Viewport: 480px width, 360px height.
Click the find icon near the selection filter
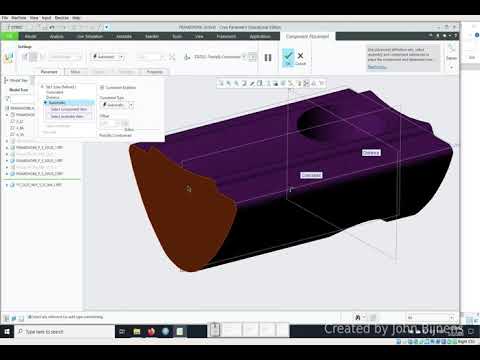coord(358,317)
